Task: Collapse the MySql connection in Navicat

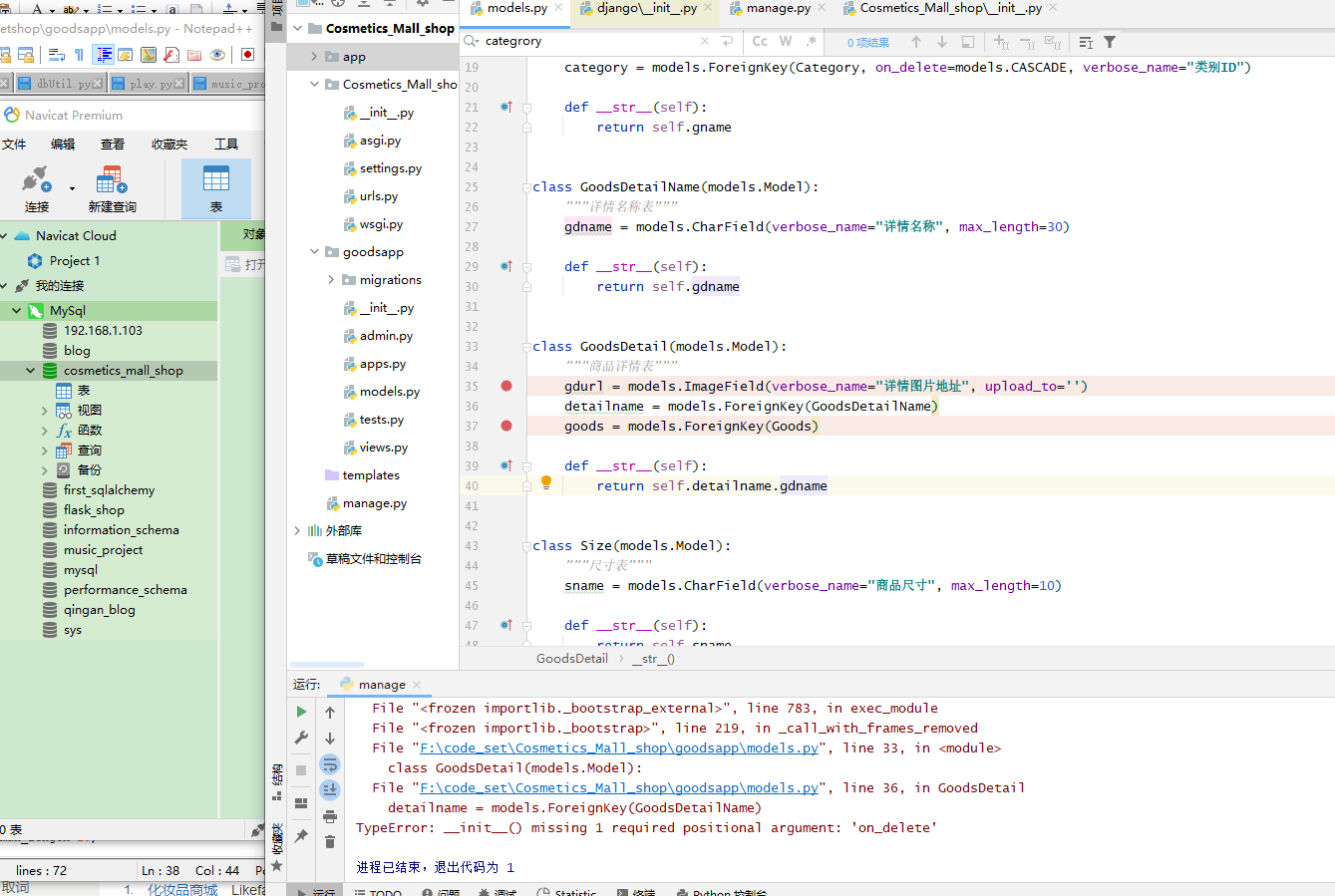Action: click(x=17, y=311)
